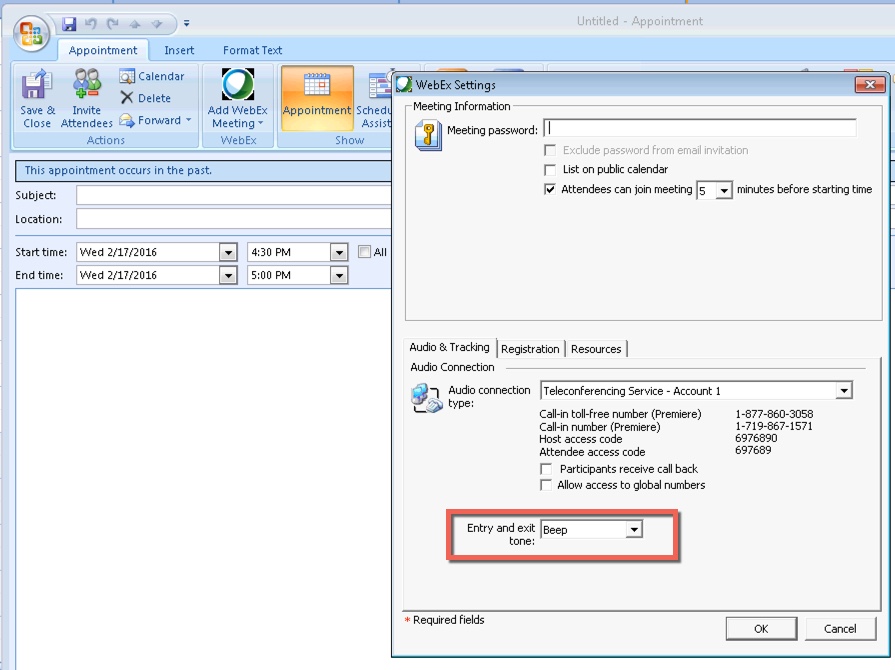The width and height of the screenshot is (895, 670).
Task: Enable List on public calendar
Action: pyautogui.click(x=550, y=169)
